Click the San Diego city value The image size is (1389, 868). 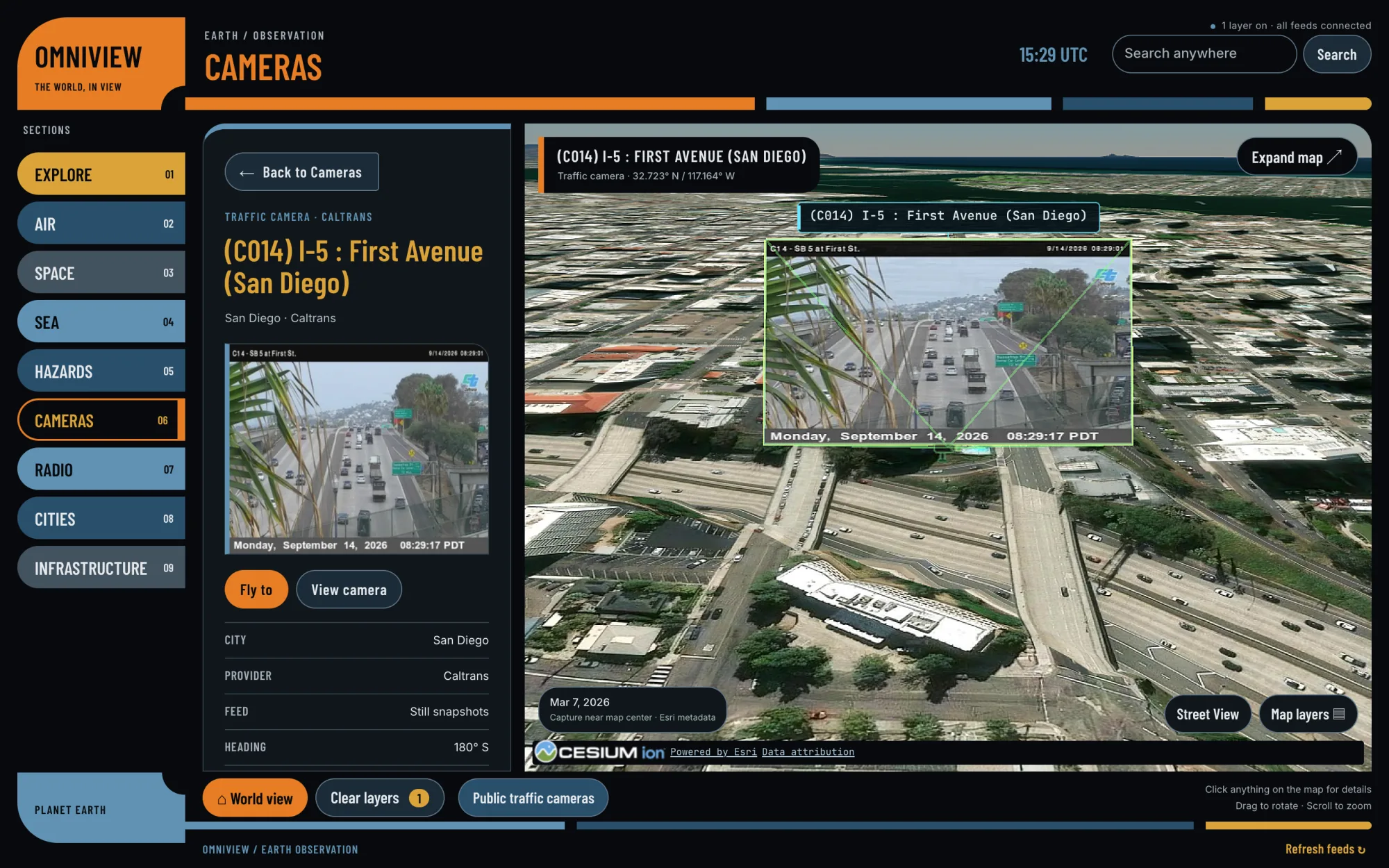[x=460, y=640]
